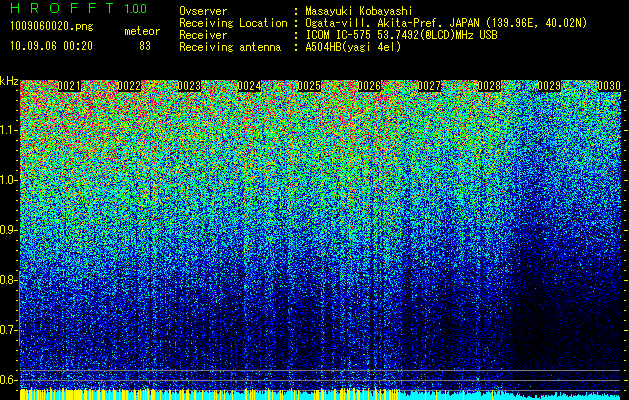Select observer name Masayuki Kobayashi
This screenshot has width=629, height=400.
tap(359, 11)
